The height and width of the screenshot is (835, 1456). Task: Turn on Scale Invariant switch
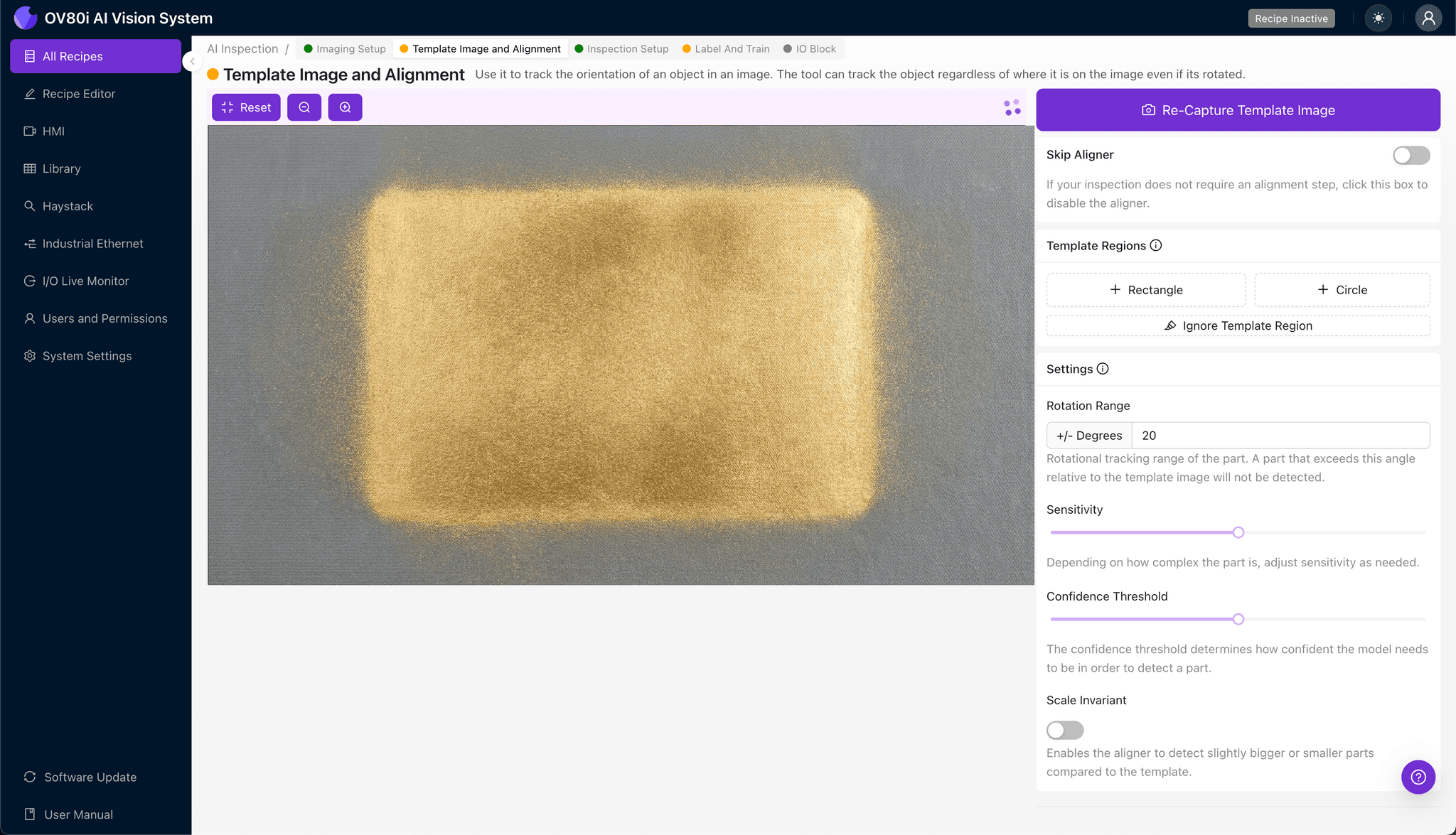point(1064,730)
